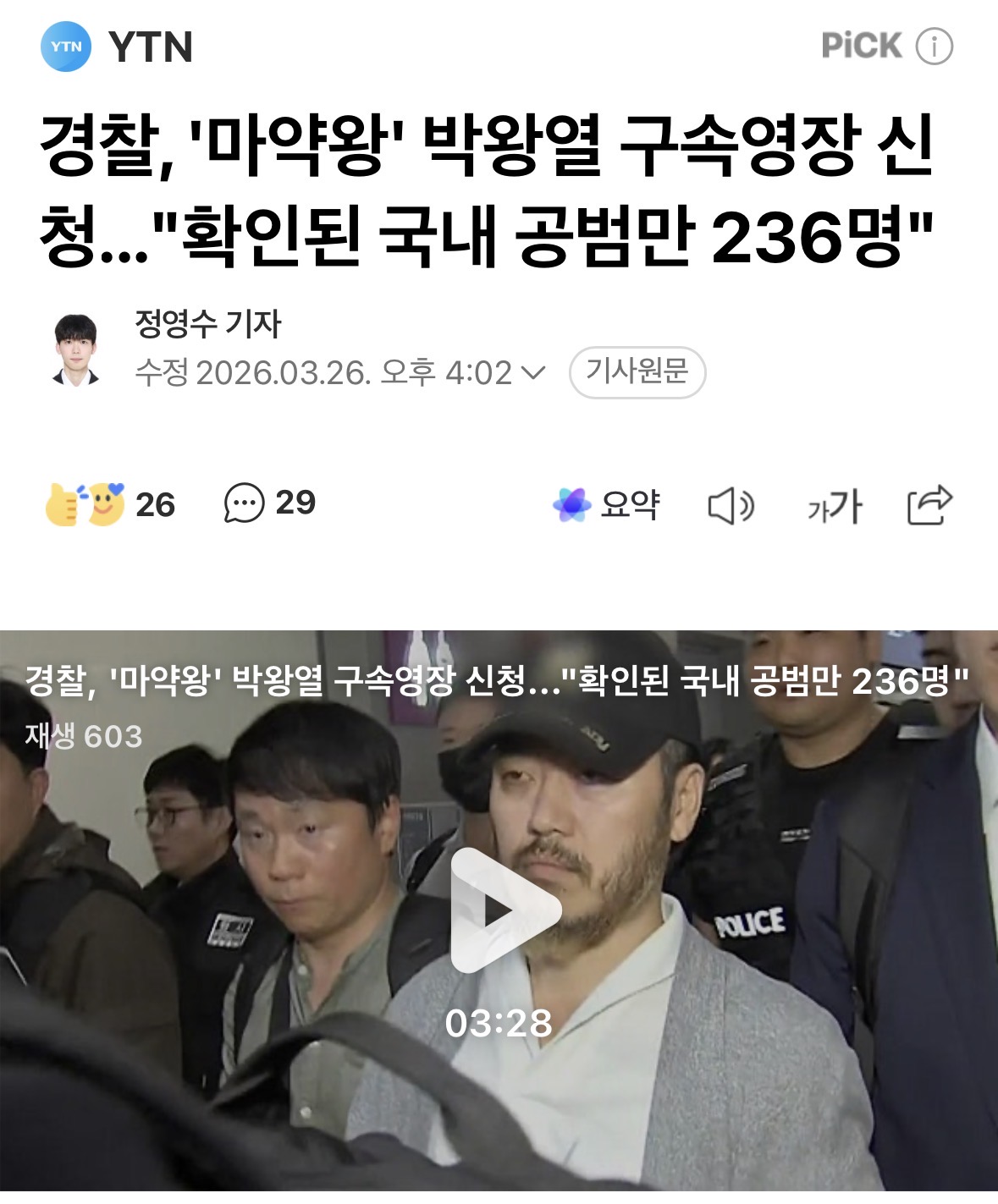Expand the modified date chevron

coord(533,372)
